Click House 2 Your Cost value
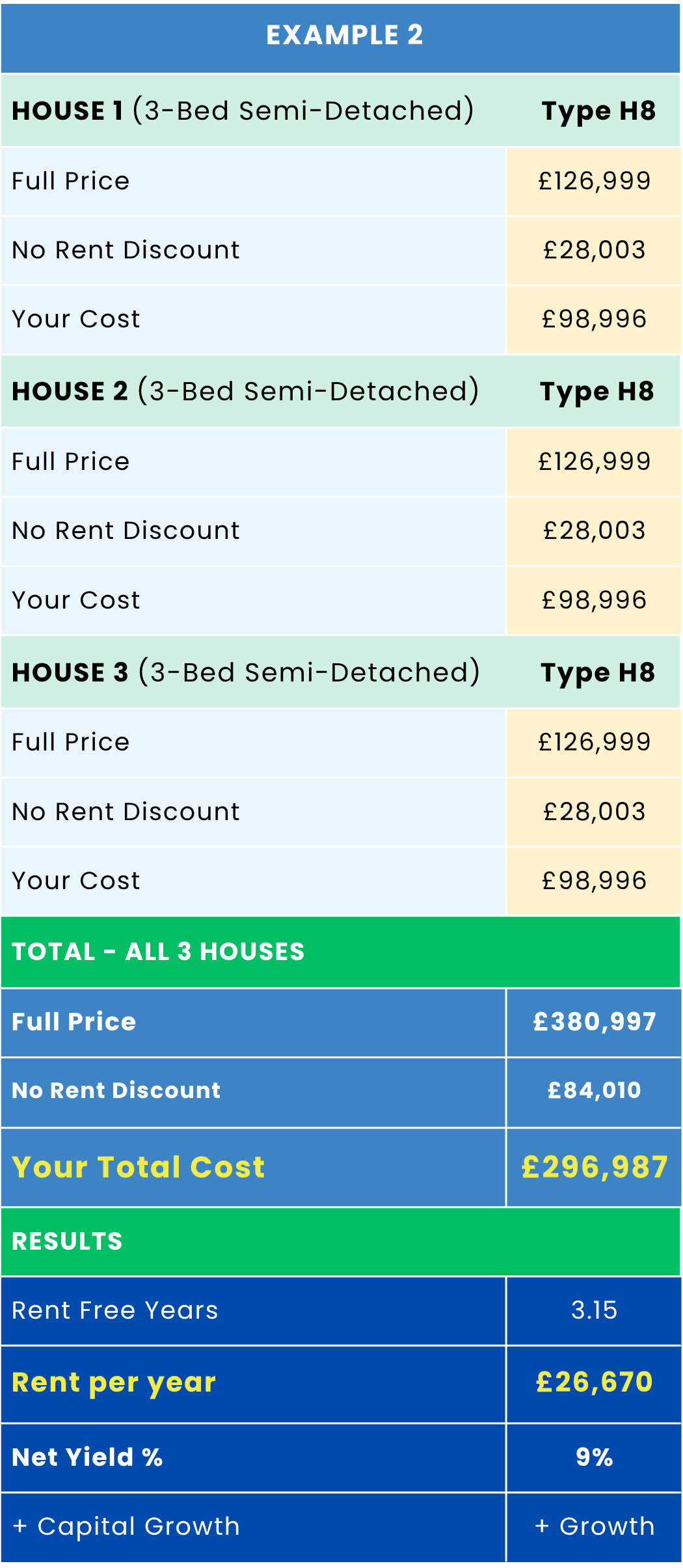The width and height of the screenshot is (683, 1568). (594, 600)
